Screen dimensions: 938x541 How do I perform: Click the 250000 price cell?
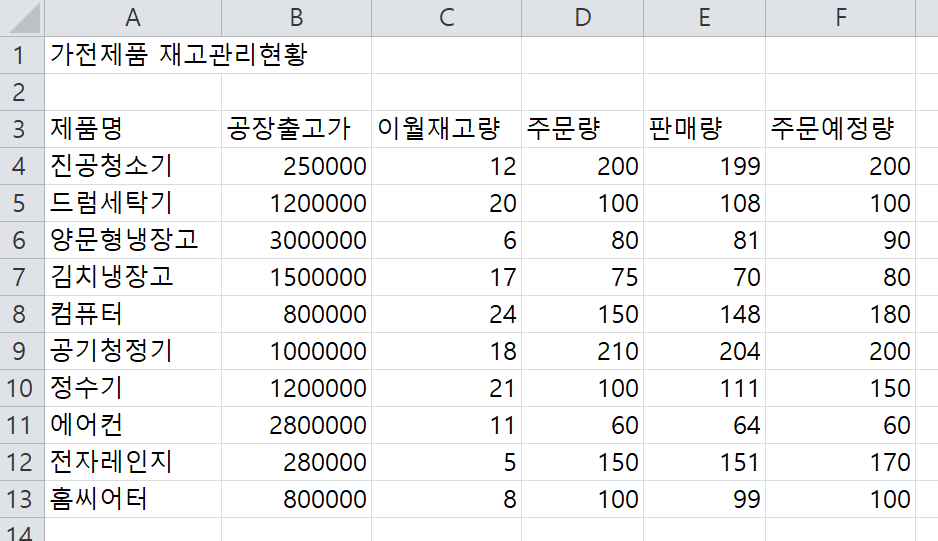point(296,166)
